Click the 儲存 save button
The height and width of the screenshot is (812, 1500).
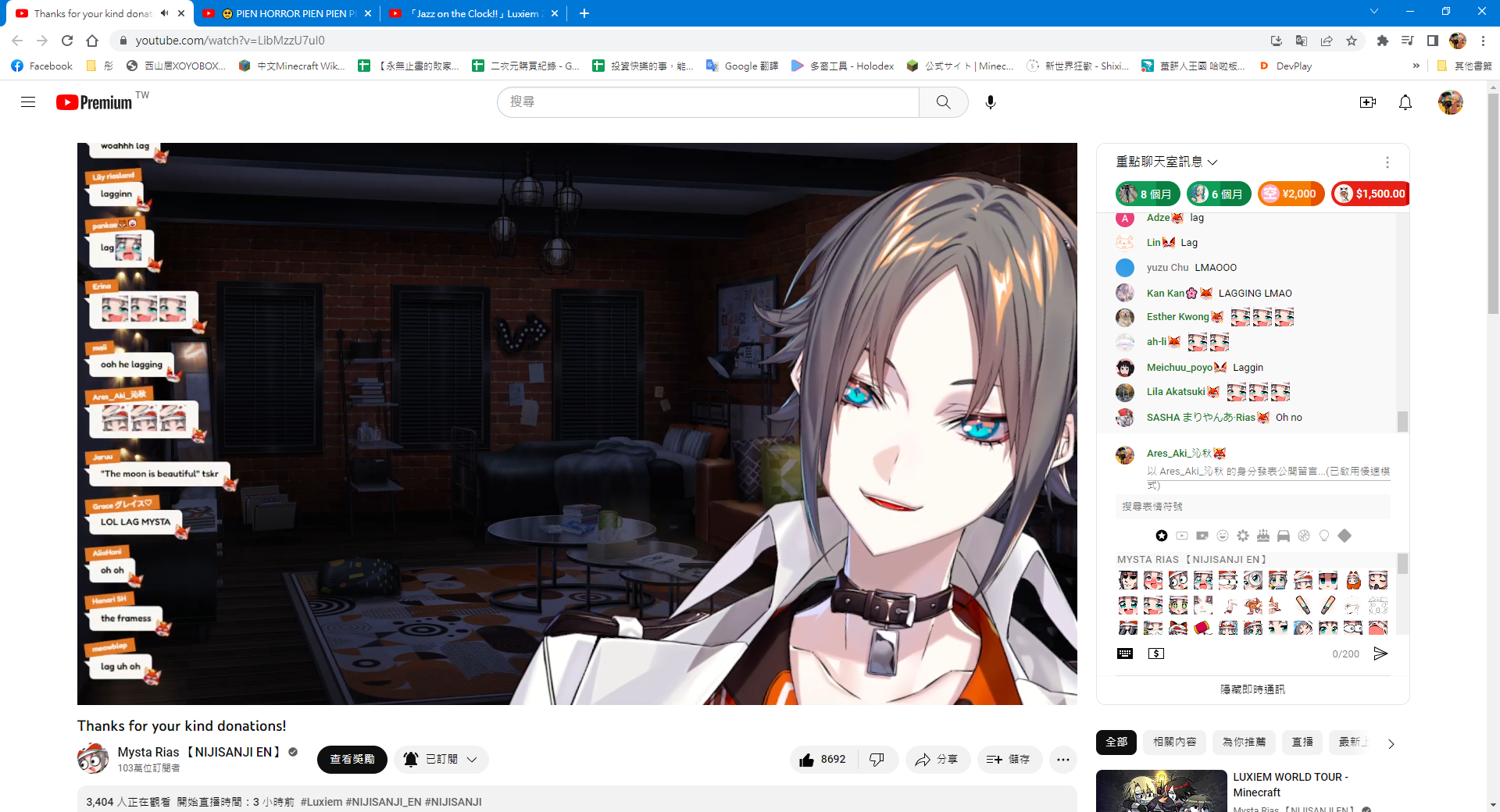[1009, 760]
